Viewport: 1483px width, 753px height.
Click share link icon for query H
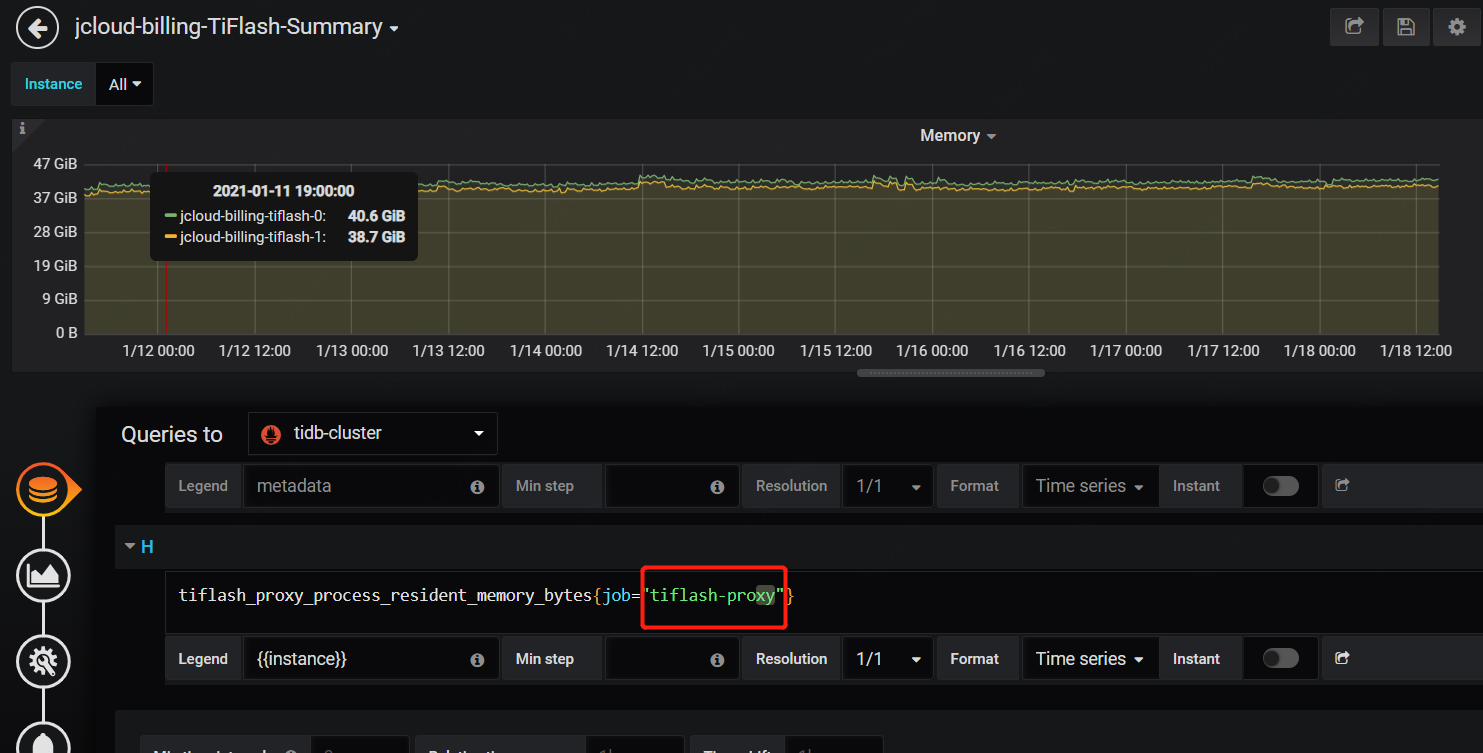pyautogui.click(x=1342, y=658)
